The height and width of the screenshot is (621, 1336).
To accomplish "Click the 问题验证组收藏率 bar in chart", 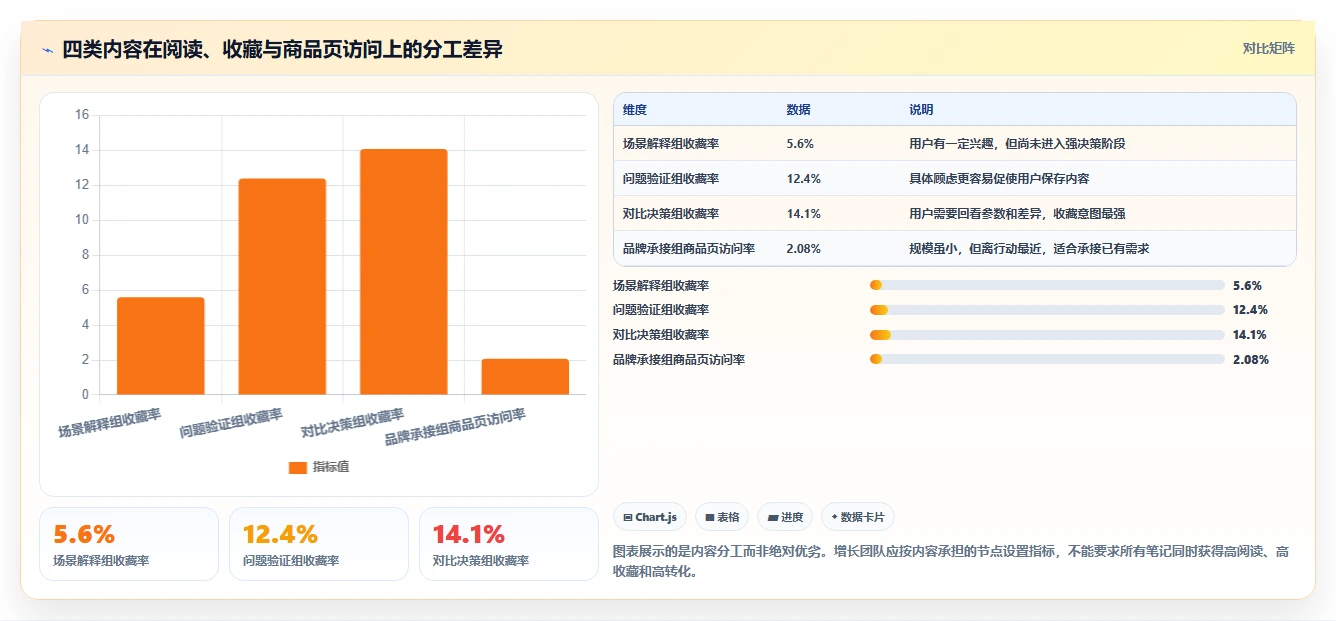I will click(282, 286).
